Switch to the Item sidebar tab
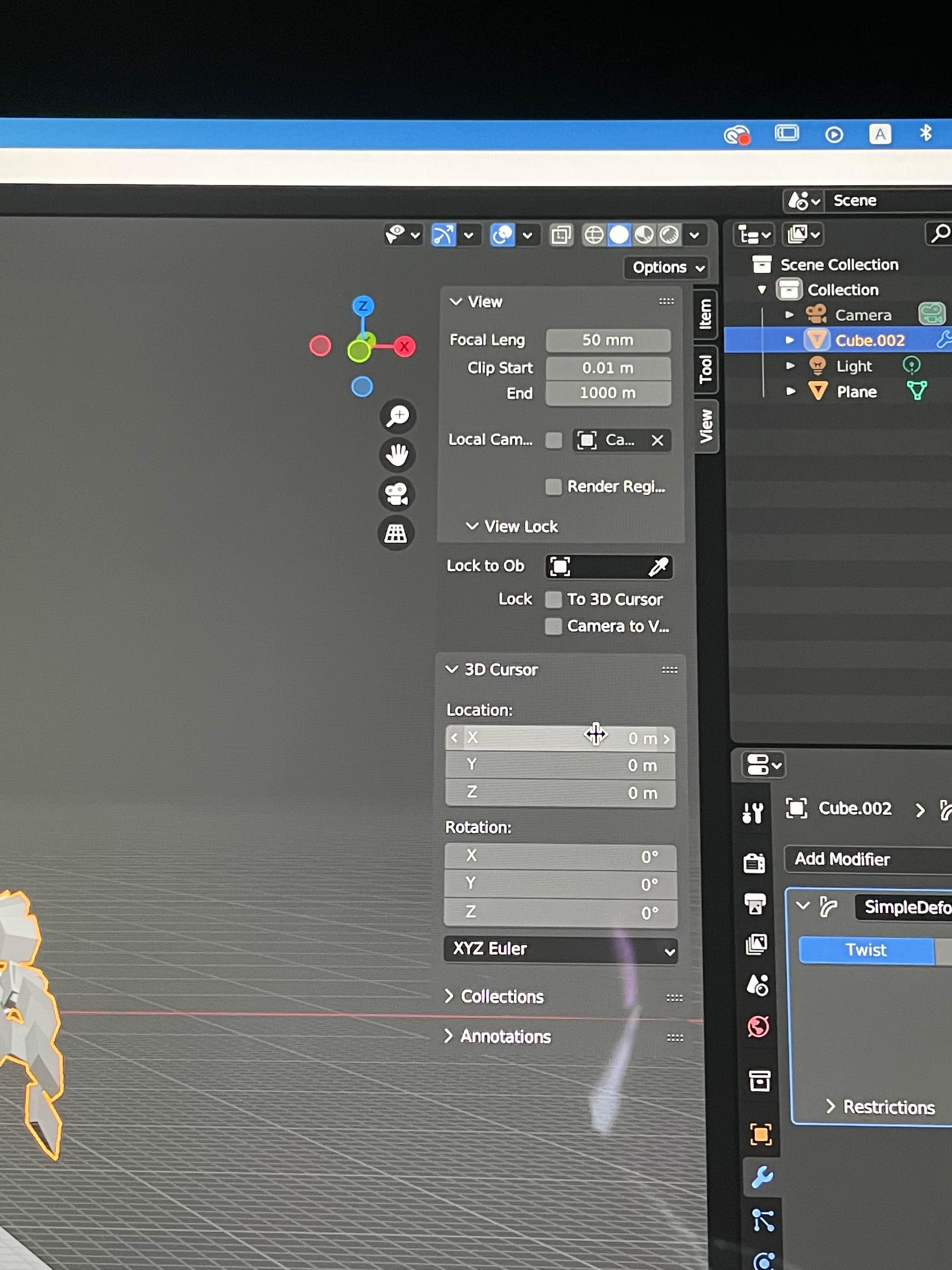Image resolution: width=952 pixels, height=1270 pixels. (705, 314)
